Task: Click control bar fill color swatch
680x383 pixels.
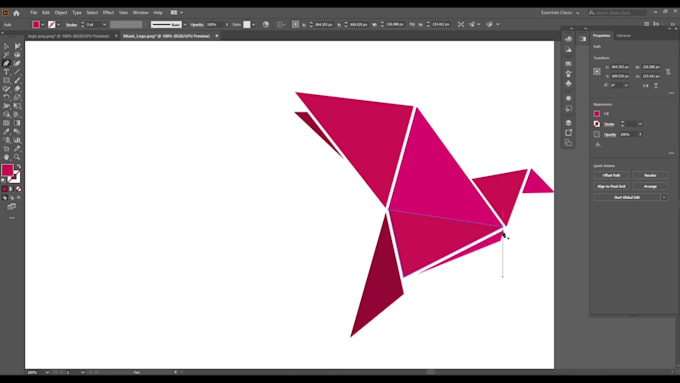Action: [x=36, y=25]
